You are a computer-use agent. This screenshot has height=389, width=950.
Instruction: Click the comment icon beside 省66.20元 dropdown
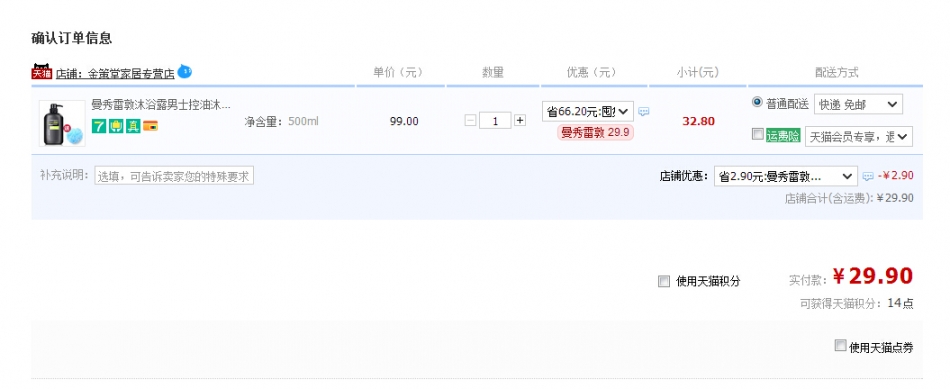click(644, 111)
